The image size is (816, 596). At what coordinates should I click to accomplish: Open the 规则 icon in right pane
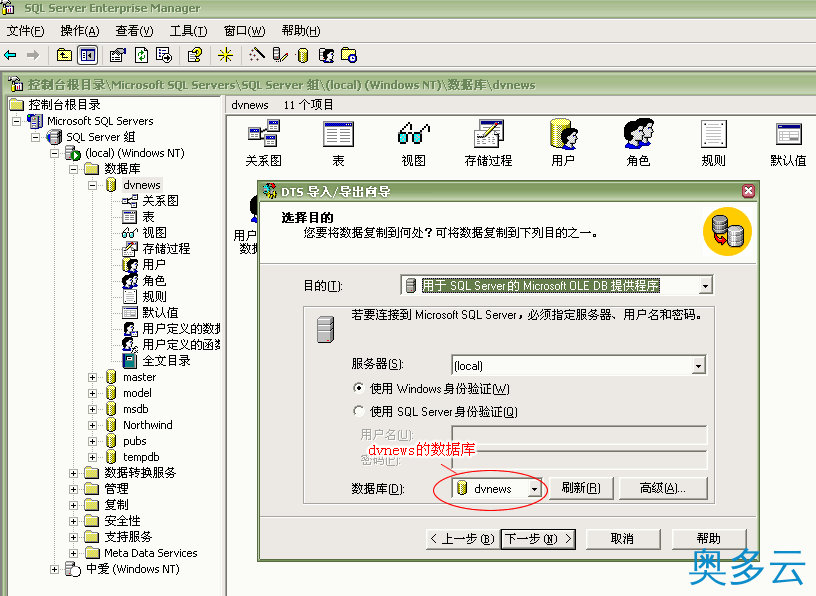713,143
